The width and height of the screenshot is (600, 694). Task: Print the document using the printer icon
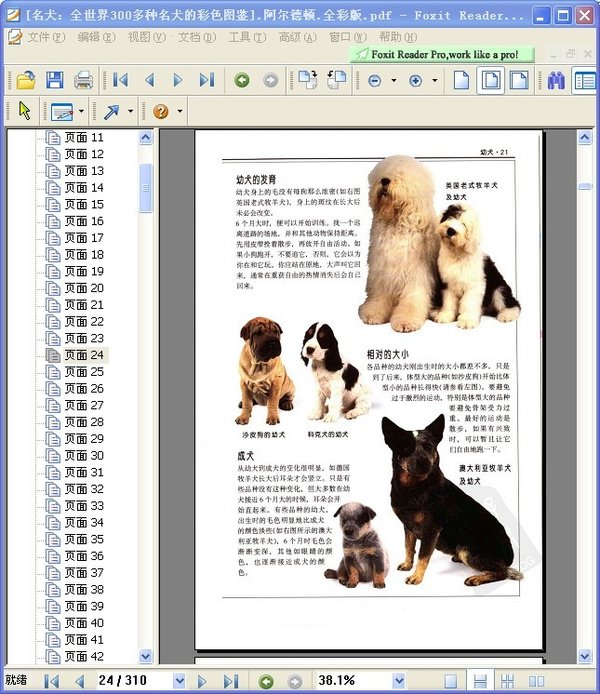pos(83,80)
